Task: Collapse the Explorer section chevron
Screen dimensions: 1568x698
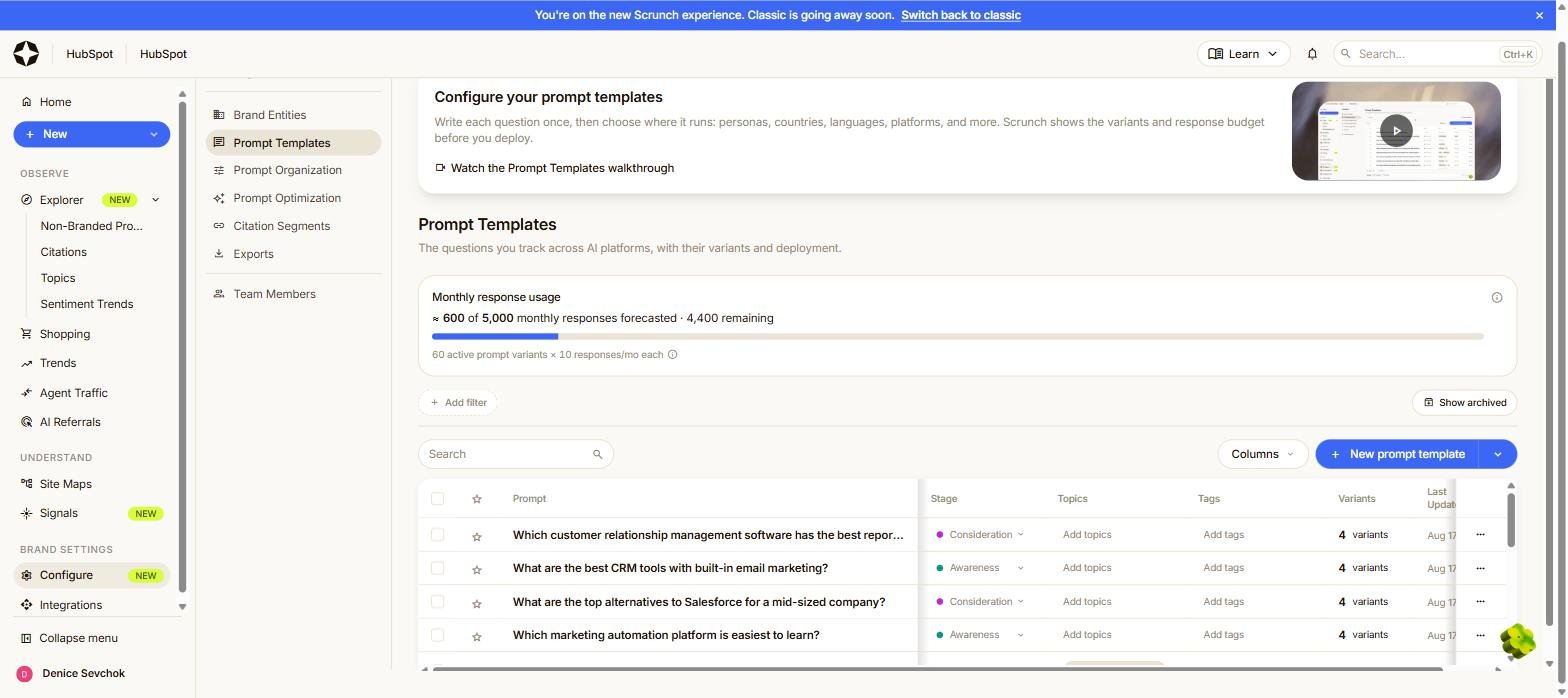Action: pos(155,200)
